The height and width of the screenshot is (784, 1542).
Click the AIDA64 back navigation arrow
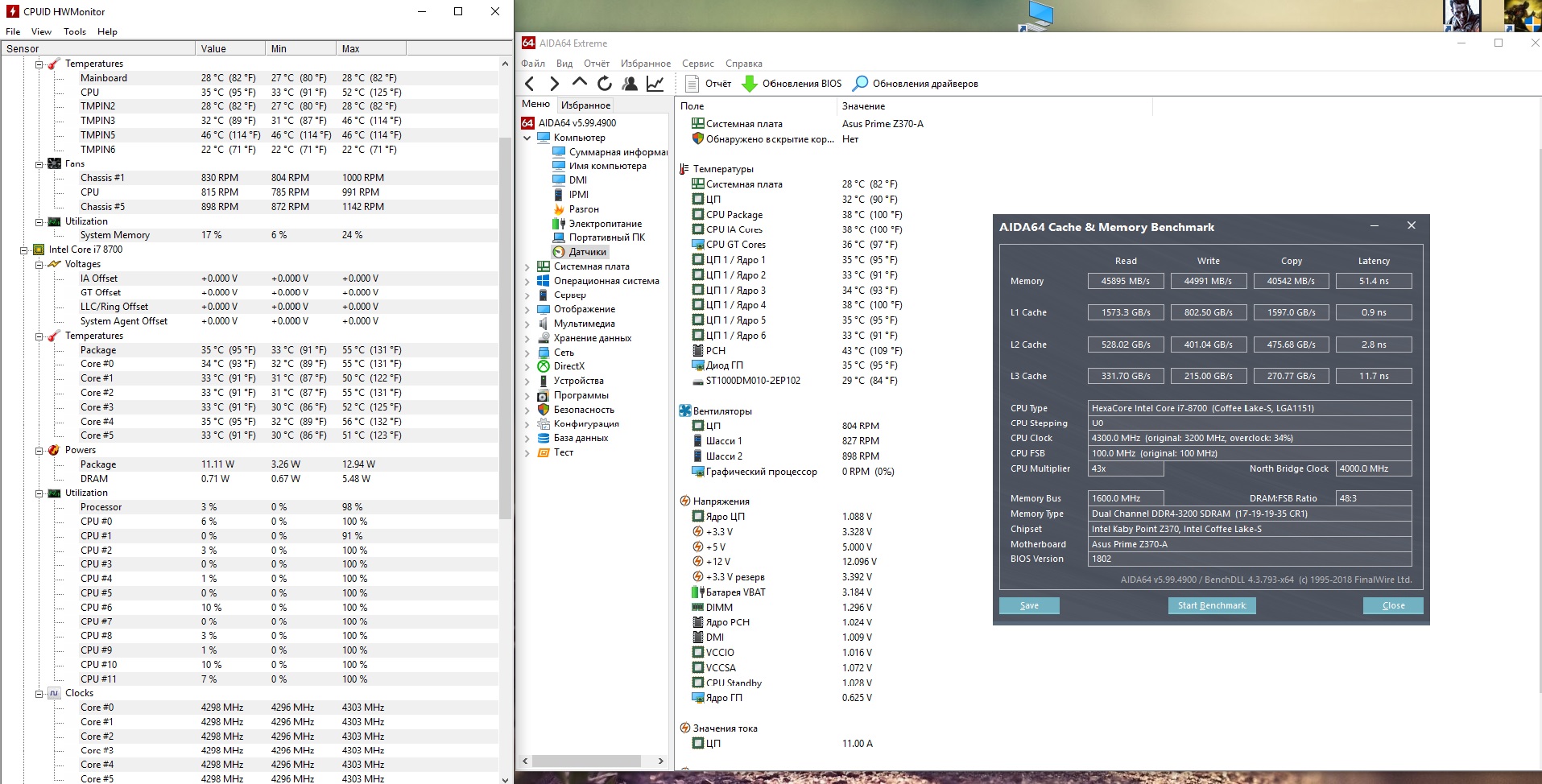click(530, 83)
